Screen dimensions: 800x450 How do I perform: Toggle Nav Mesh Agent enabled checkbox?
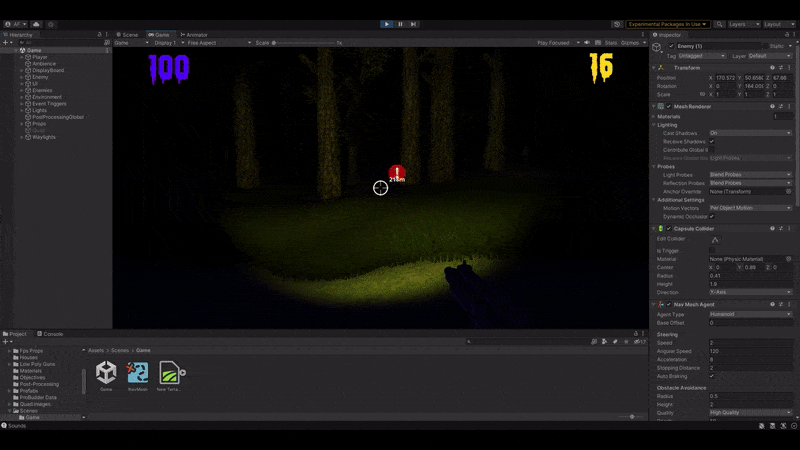669,304
